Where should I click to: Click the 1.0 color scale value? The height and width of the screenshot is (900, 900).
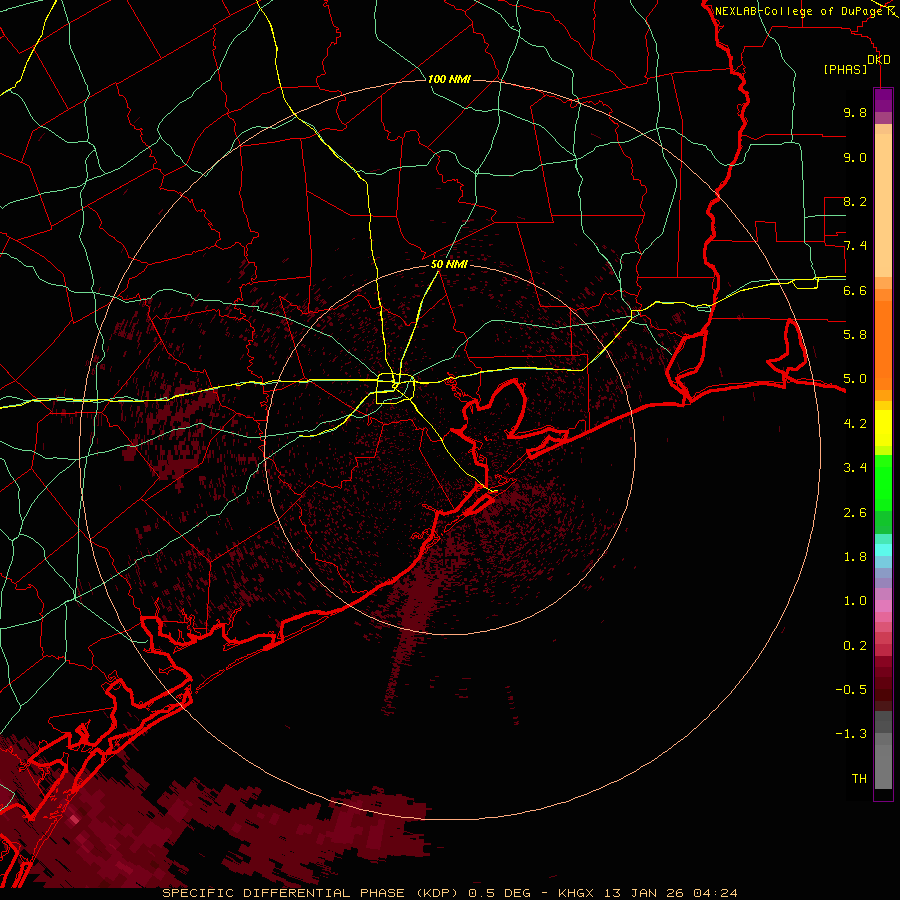(x=855, y=601)
